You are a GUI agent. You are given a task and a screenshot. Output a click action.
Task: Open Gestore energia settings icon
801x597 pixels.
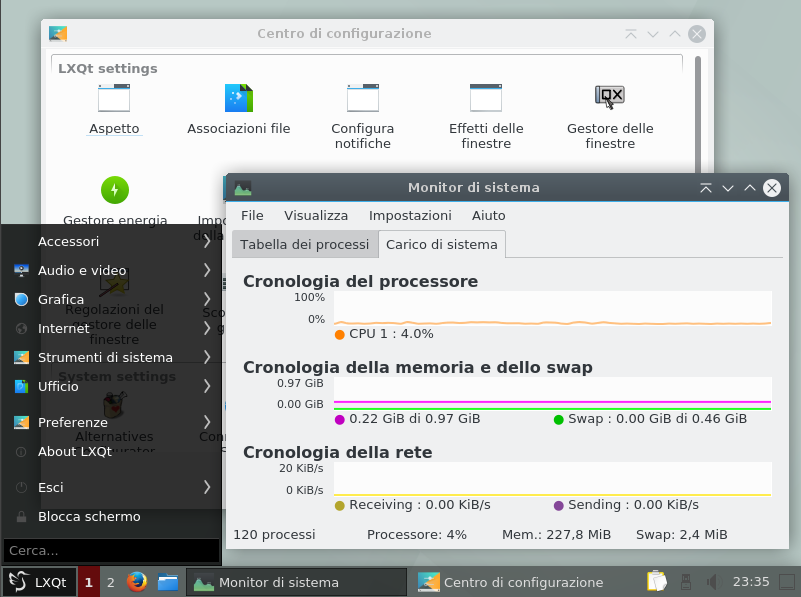pyautogui.click(x=114, y=189)
